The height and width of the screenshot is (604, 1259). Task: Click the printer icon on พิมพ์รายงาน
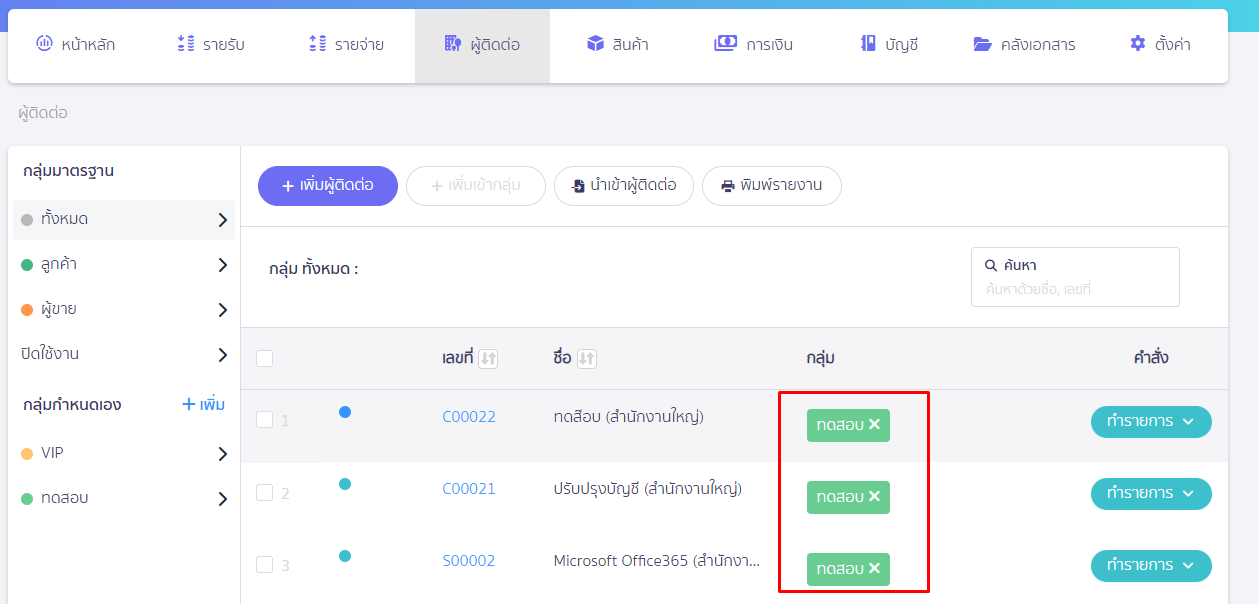coord(727,186)
